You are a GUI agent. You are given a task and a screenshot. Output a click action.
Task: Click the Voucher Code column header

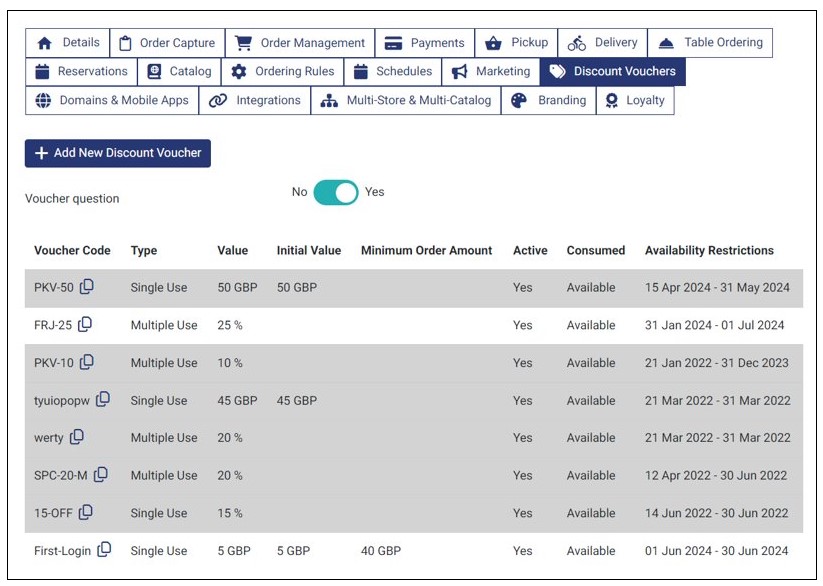[x=72, y=250]
